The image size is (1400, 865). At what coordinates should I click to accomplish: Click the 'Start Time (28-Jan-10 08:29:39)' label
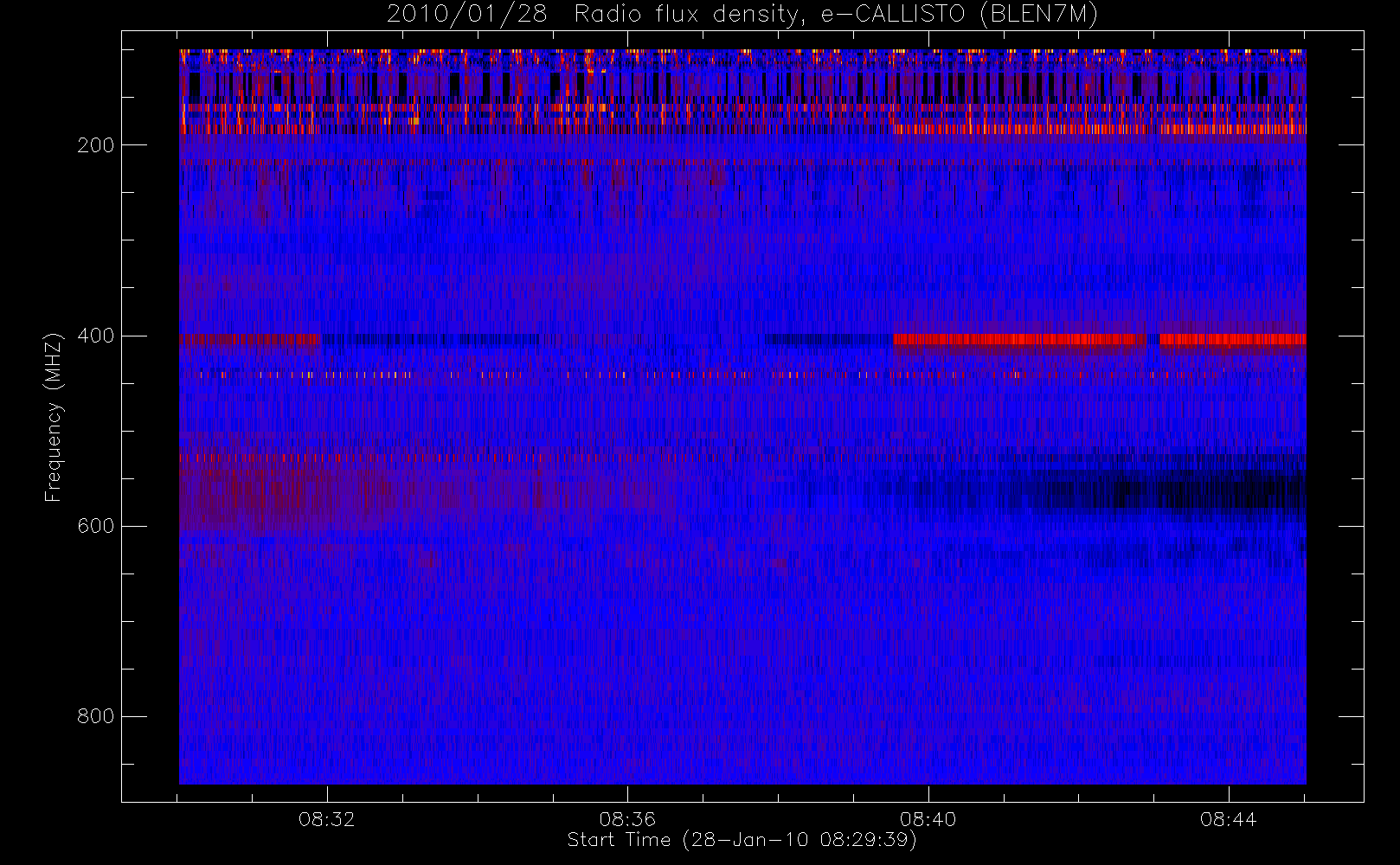tap(742, 840)
